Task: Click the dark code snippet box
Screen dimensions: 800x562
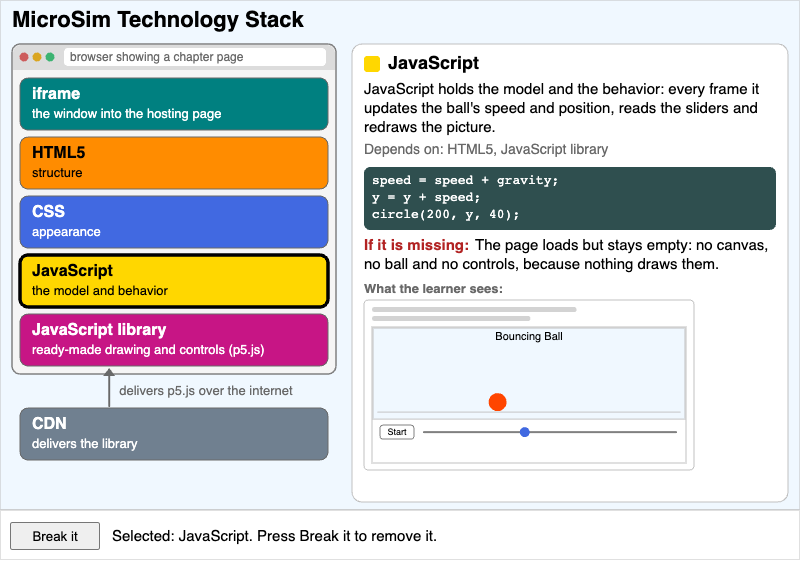Action: (570, 198)
